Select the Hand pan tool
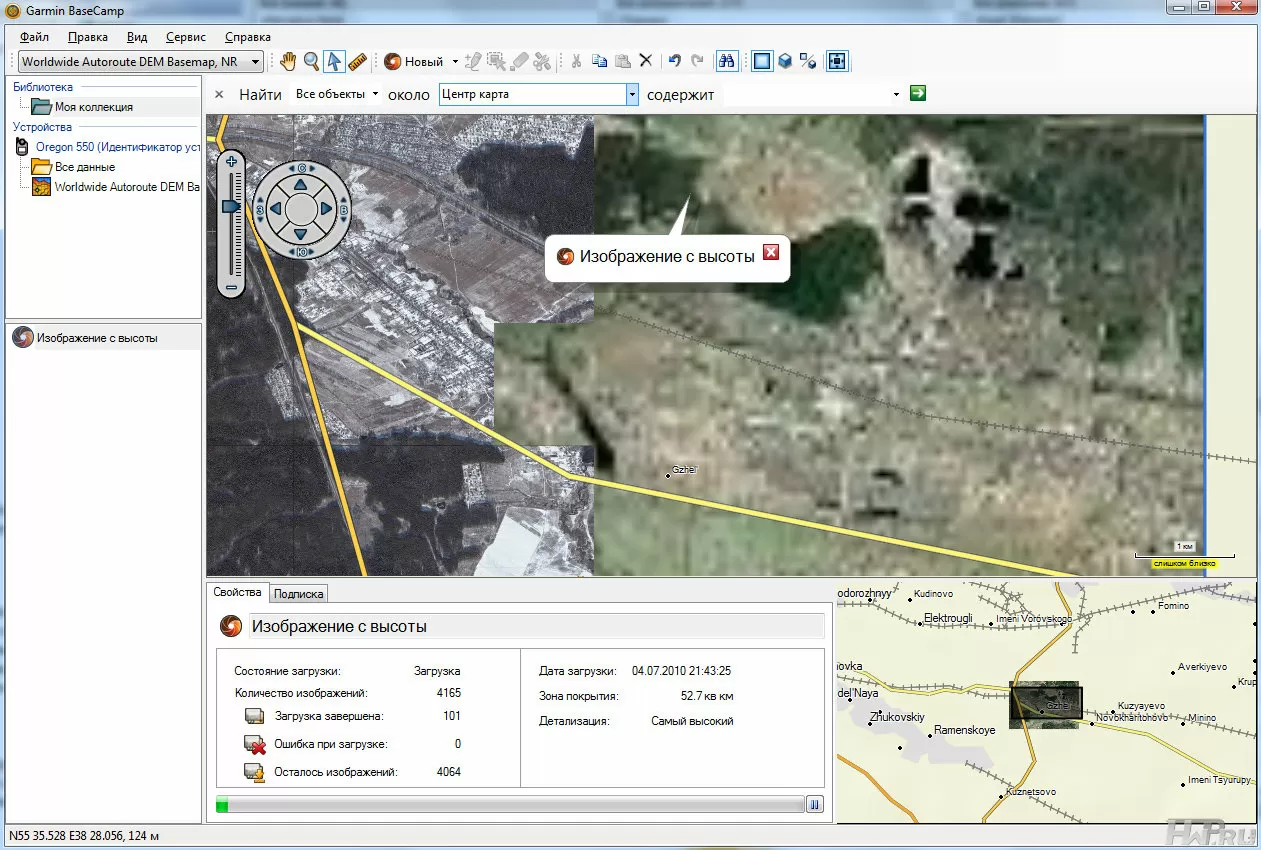 click(288, 62)
